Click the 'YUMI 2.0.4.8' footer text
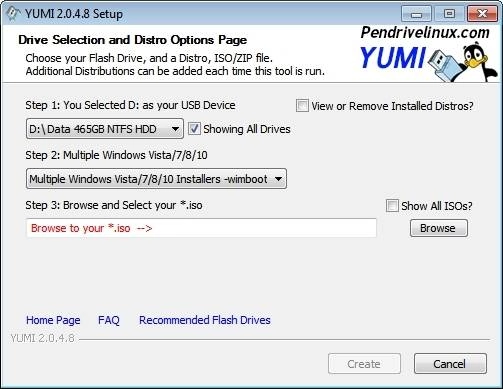Screen dimensions: 503x389 (x=42, y=338)
